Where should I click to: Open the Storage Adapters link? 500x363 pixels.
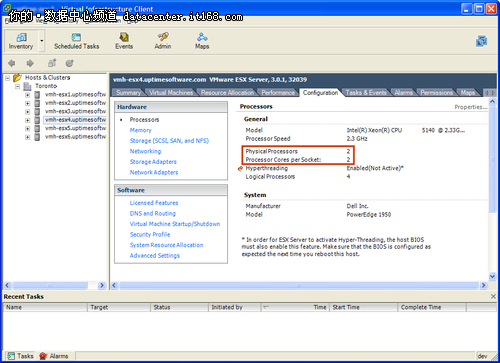click(153, 162)
